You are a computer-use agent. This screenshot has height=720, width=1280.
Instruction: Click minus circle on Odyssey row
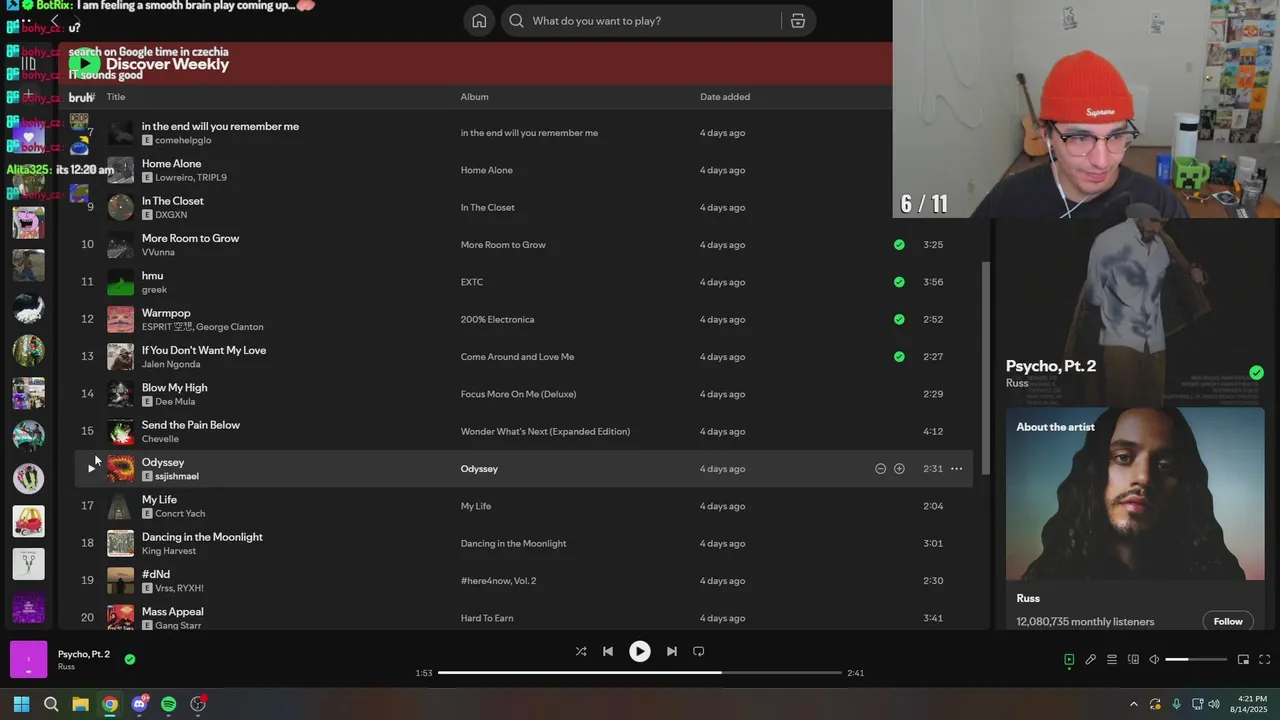pyautogui.click(x=880, y=469)
